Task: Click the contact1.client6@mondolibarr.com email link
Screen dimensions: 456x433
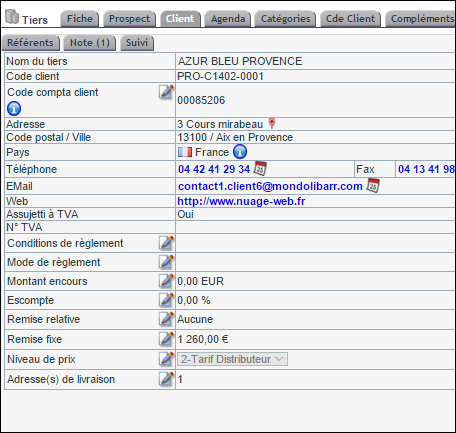Action: tap(270, 186)
